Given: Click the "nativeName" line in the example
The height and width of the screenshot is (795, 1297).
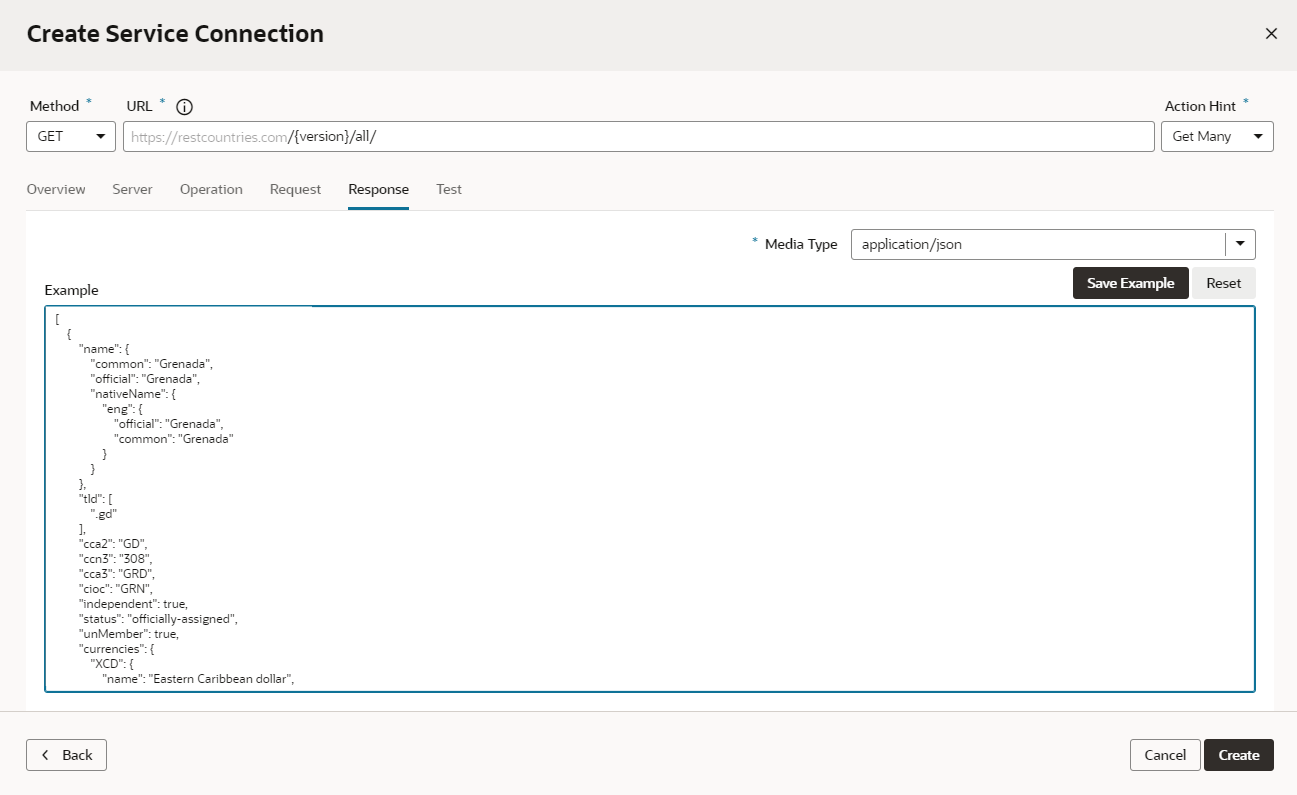Looking at the screenshot, I should coord(133,394).
